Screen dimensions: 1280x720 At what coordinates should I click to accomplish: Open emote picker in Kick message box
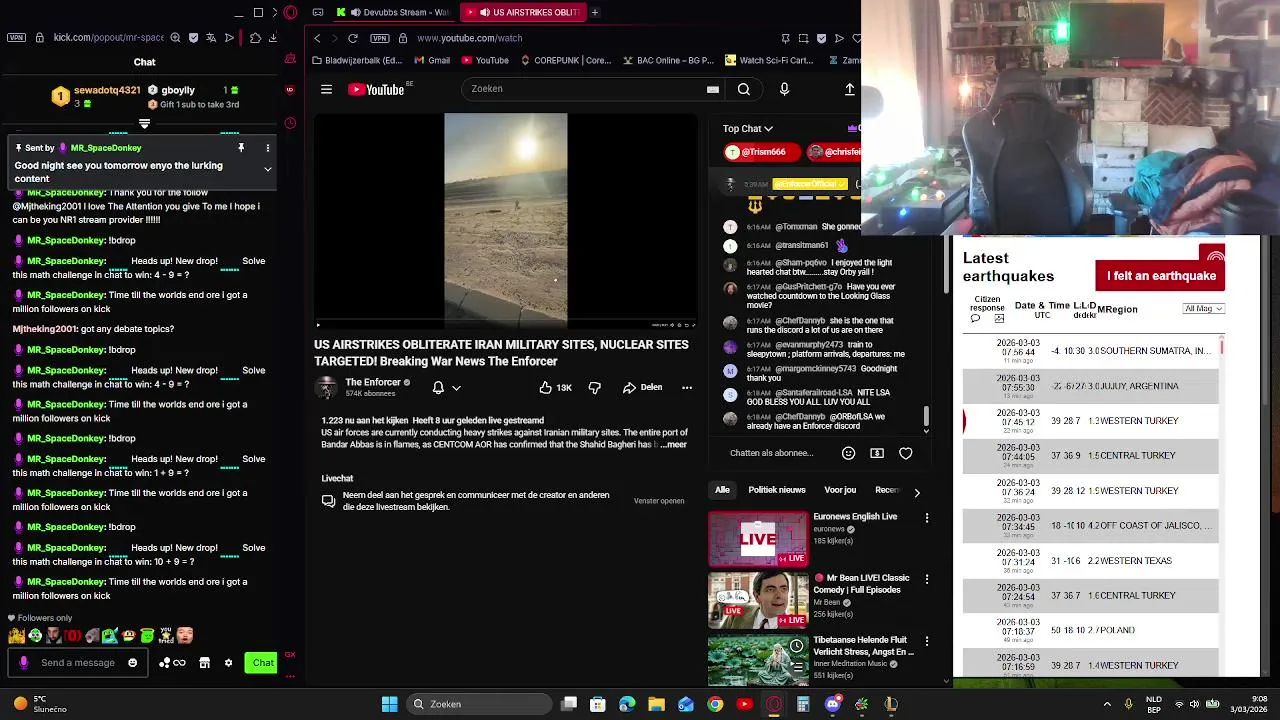pos(132,662)
